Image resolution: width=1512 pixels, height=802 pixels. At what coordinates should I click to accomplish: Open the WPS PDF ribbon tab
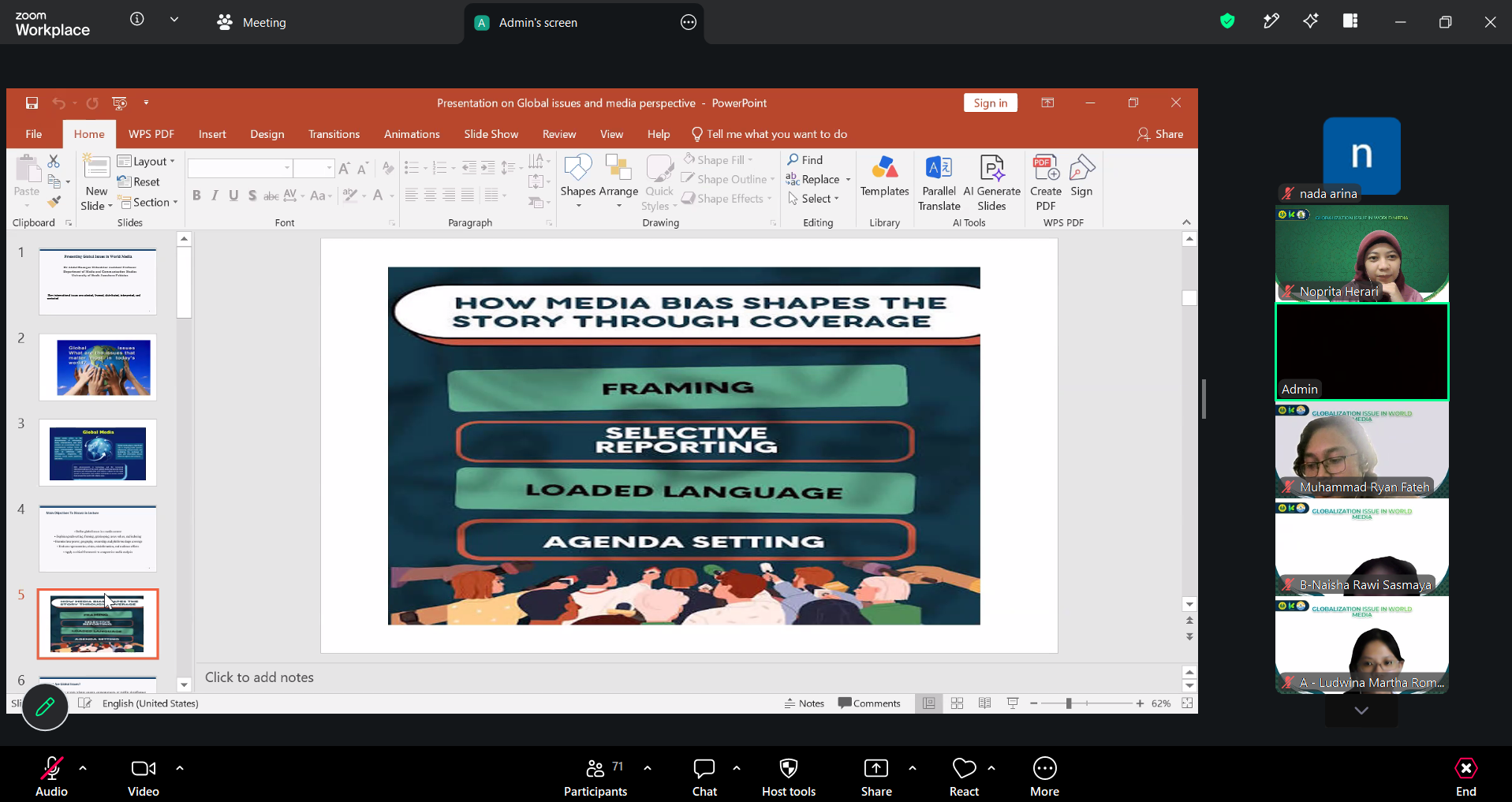pos(151,134)
